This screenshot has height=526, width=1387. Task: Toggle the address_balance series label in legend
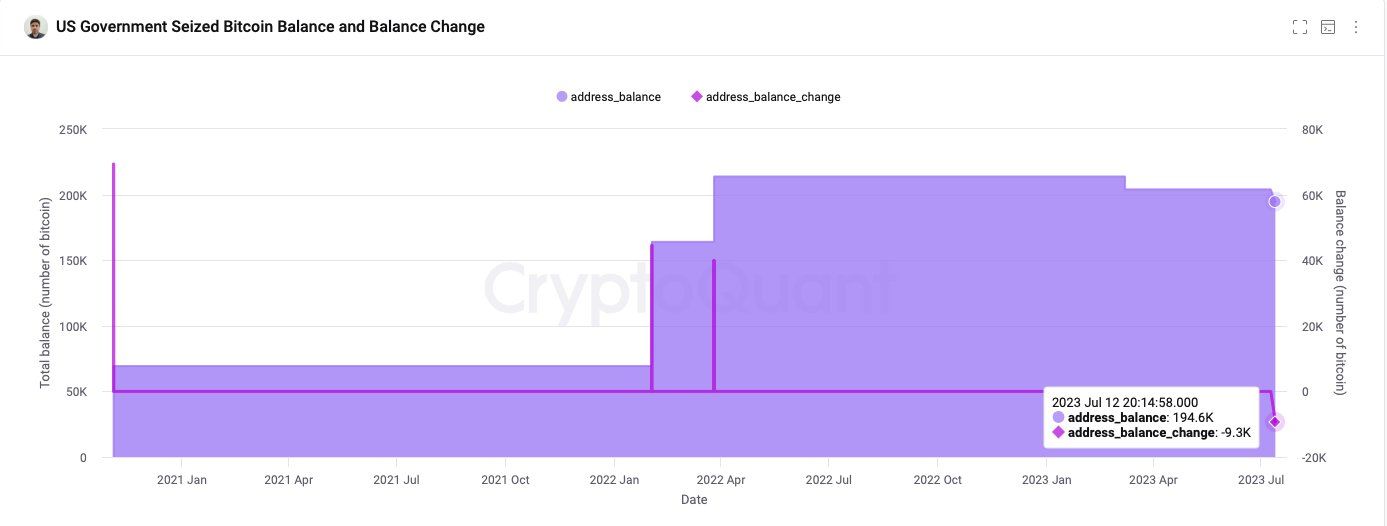[615, 97]
